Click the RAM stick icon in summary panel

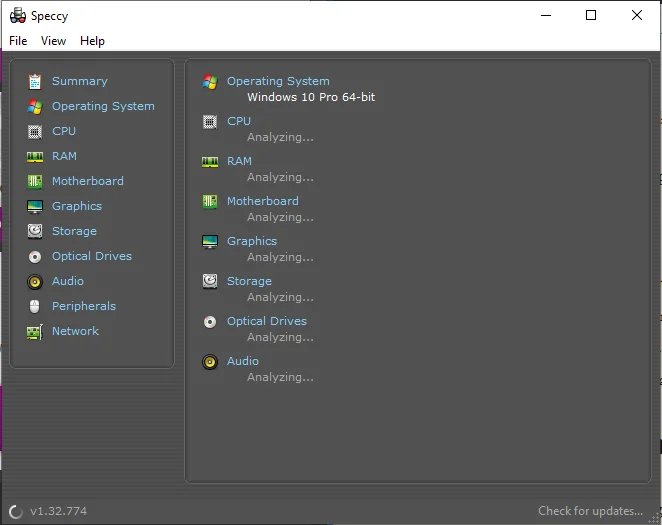point(210,162)
